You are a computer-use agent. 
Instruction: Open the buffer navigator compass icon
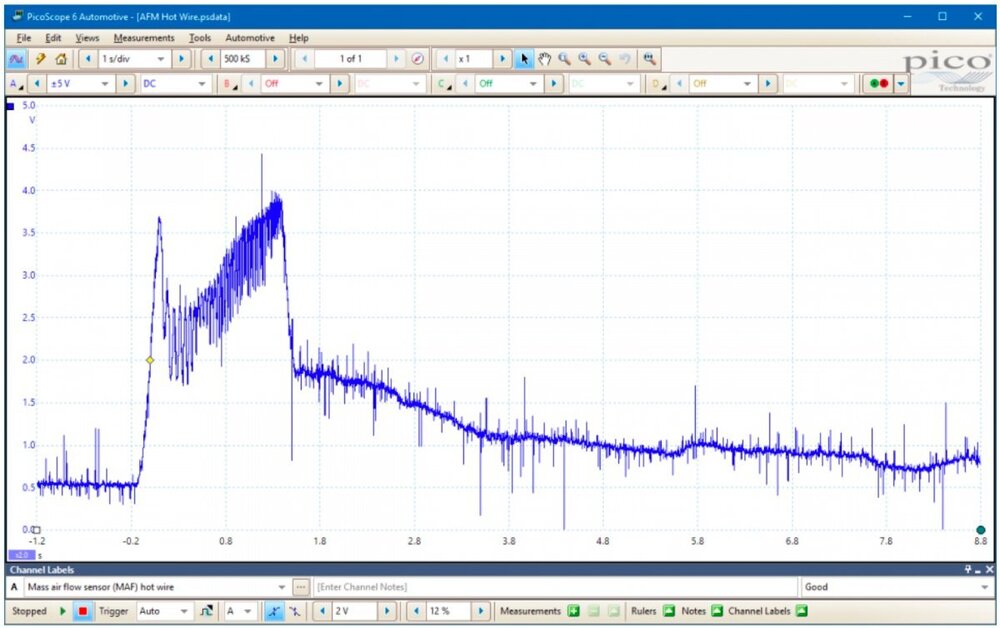(418, 59)
